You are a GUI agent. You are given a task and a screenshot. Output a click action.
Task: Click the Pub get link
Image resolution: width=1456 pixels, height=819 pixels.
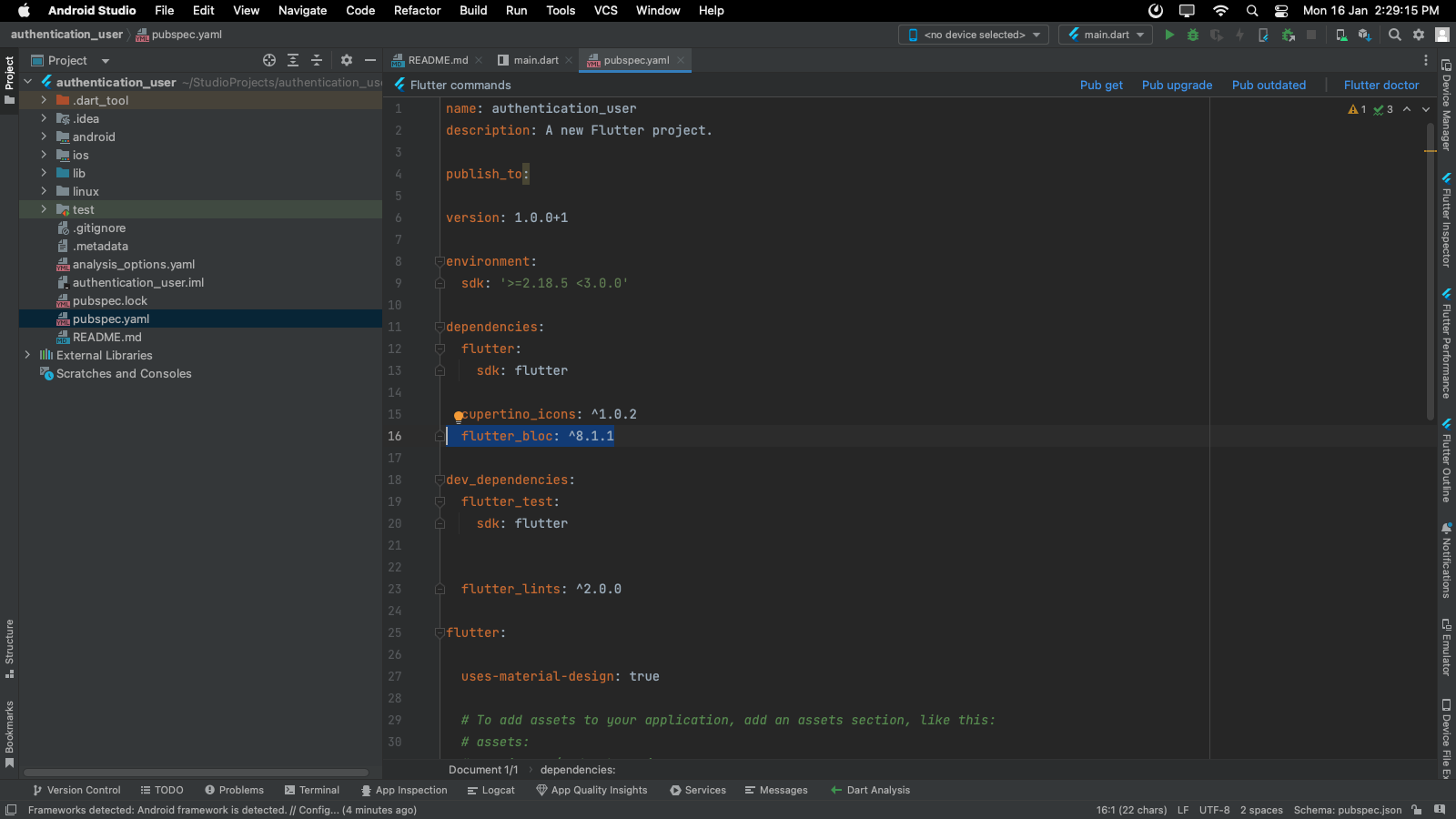1101,85
